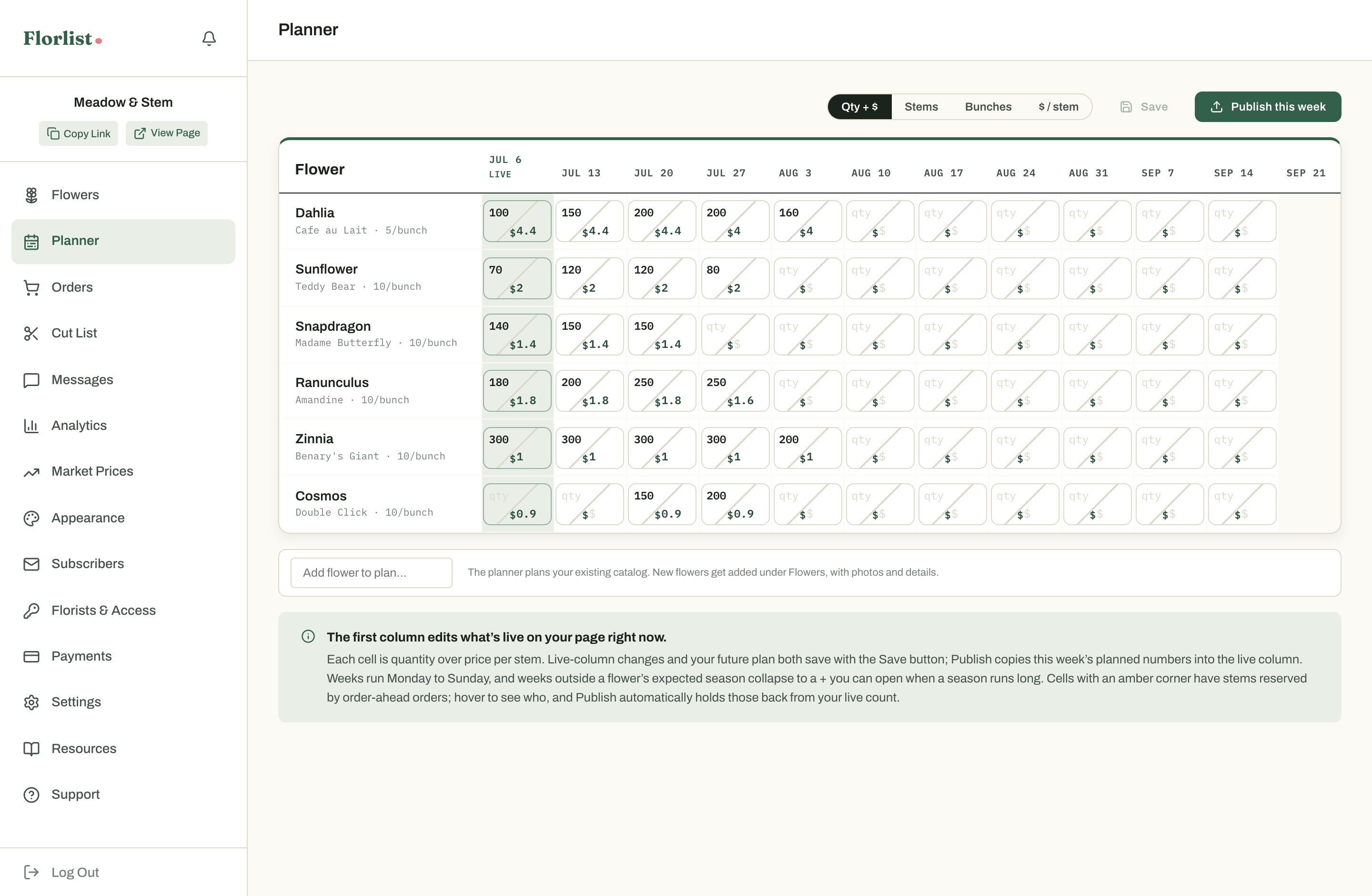Click the Flowers sidebar icon
The image size is (1372, 896).
click(x=31, y=195)
